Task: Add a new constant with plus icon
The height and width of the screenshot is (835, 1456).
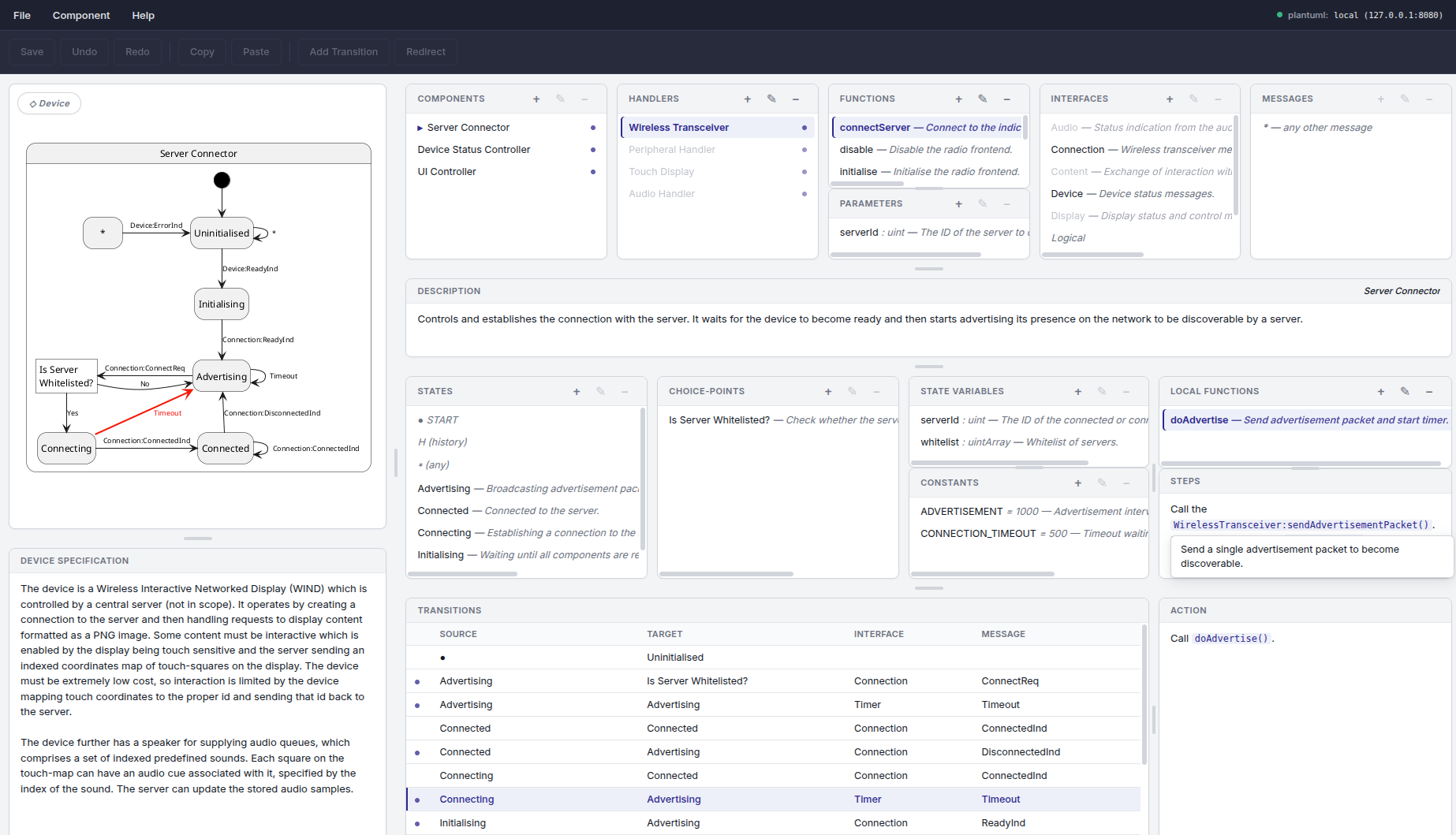Action: click(x=1077, y=483)
